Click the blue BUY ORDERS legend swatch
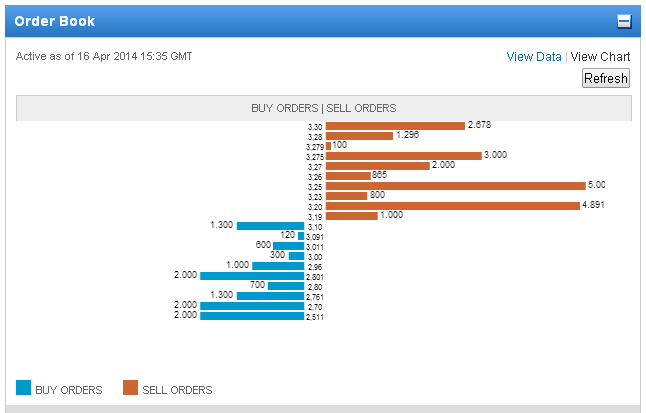Image resolution: width=646 pixels, height=413 pixels. [x=23, y=387]
